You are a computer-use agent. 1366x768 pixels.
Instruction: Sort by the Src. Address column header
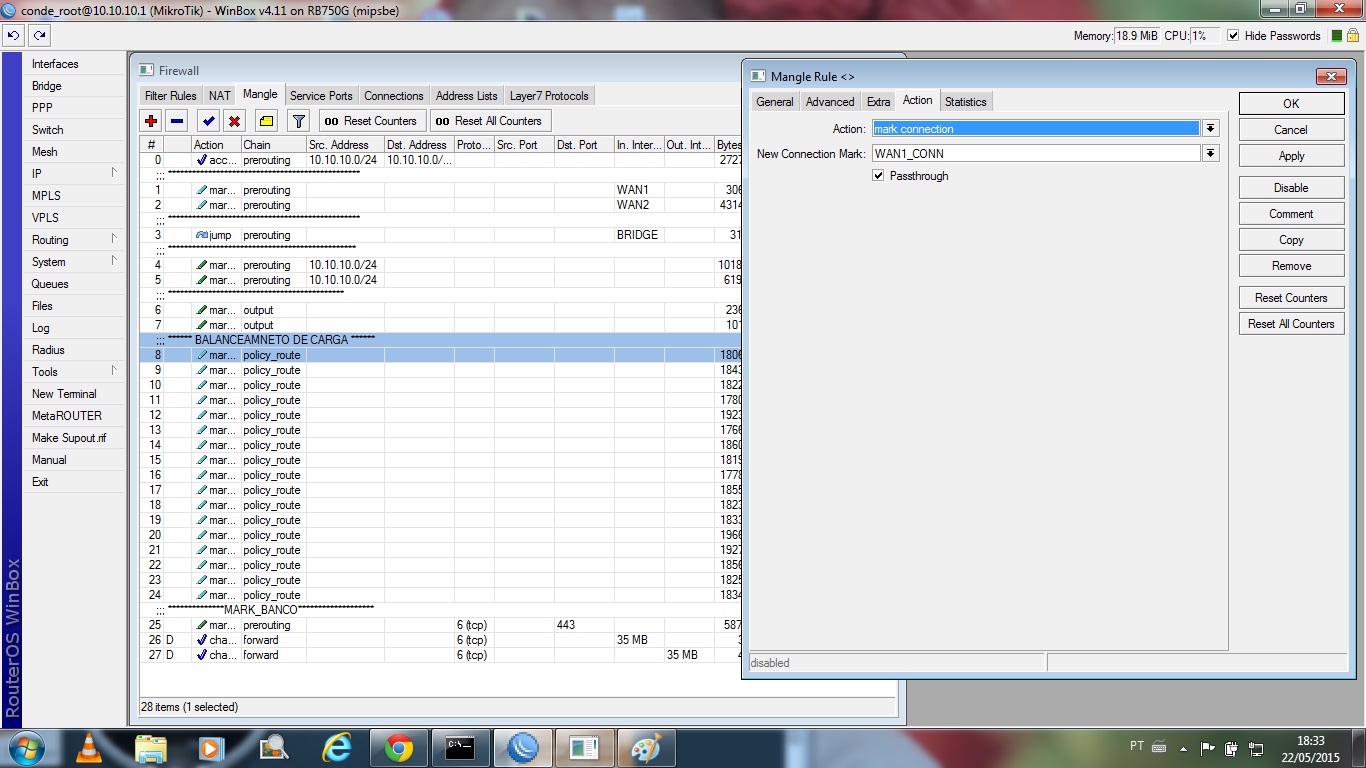[345, 145]
